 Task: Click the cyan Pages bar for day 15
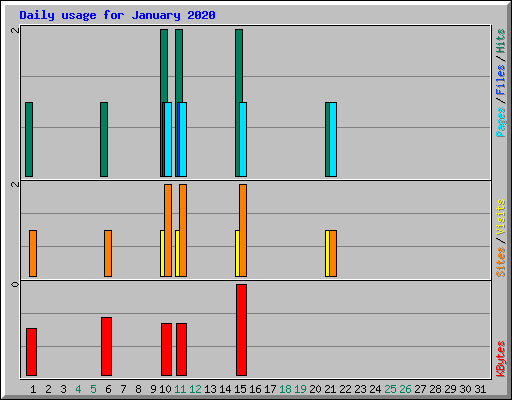tap(243, 139)
